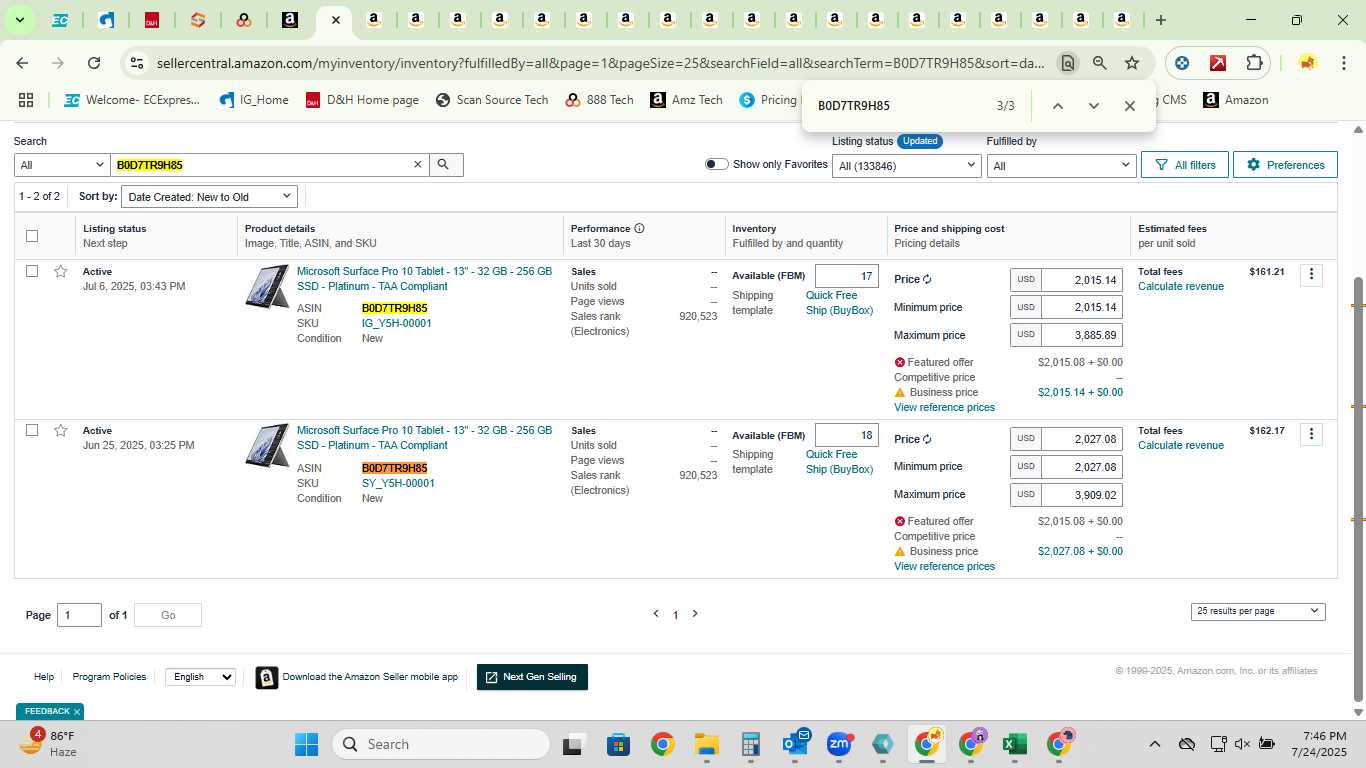Select all listings checkbox in header

click(32, 236)
